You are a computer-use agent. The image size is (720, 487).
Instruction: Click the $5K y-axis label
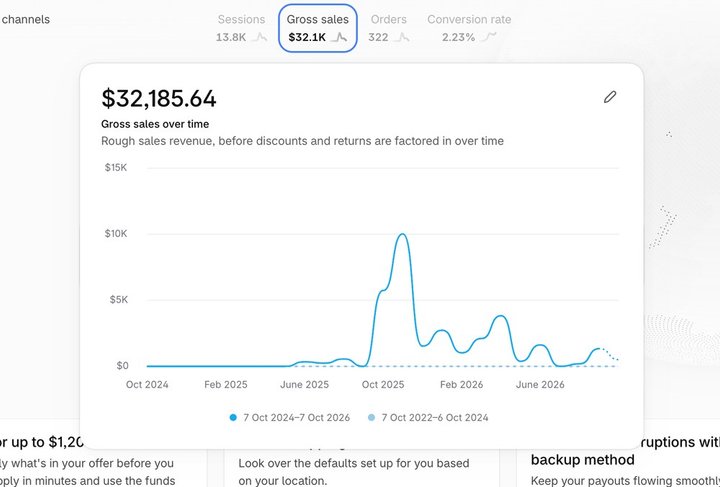click(x=118, y=300)
